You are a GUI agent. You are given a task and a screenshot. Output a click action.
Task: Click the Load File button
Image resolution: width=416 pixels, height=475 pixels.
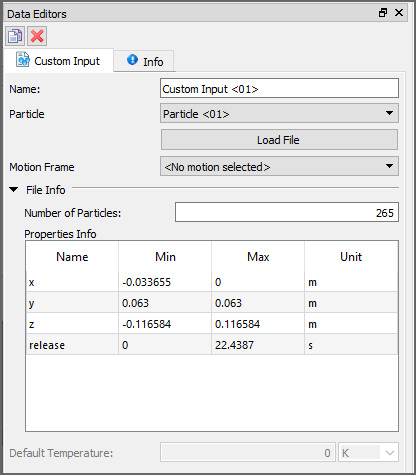coord(279,140)
